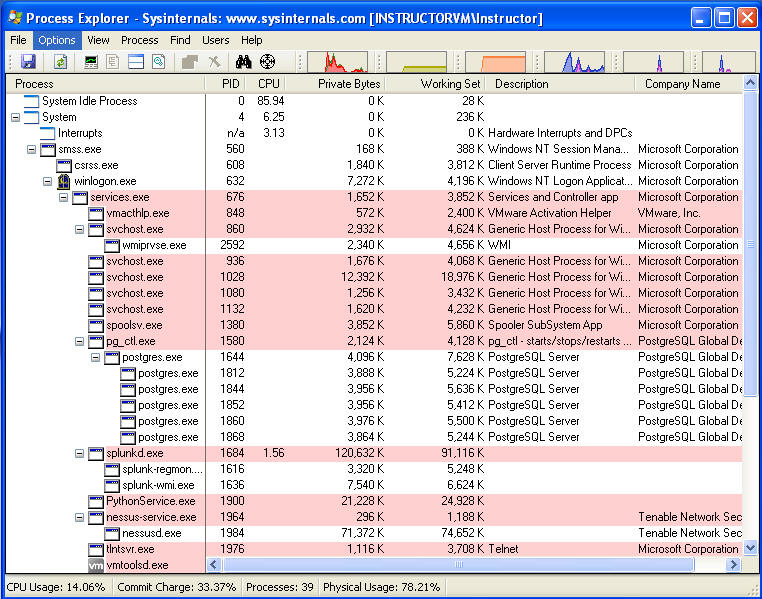Image resolution: width=762 pixels, height=599 pixels.
Task: Click the DLL/handle view toolbar icon
Action: [x=158, y=62]
